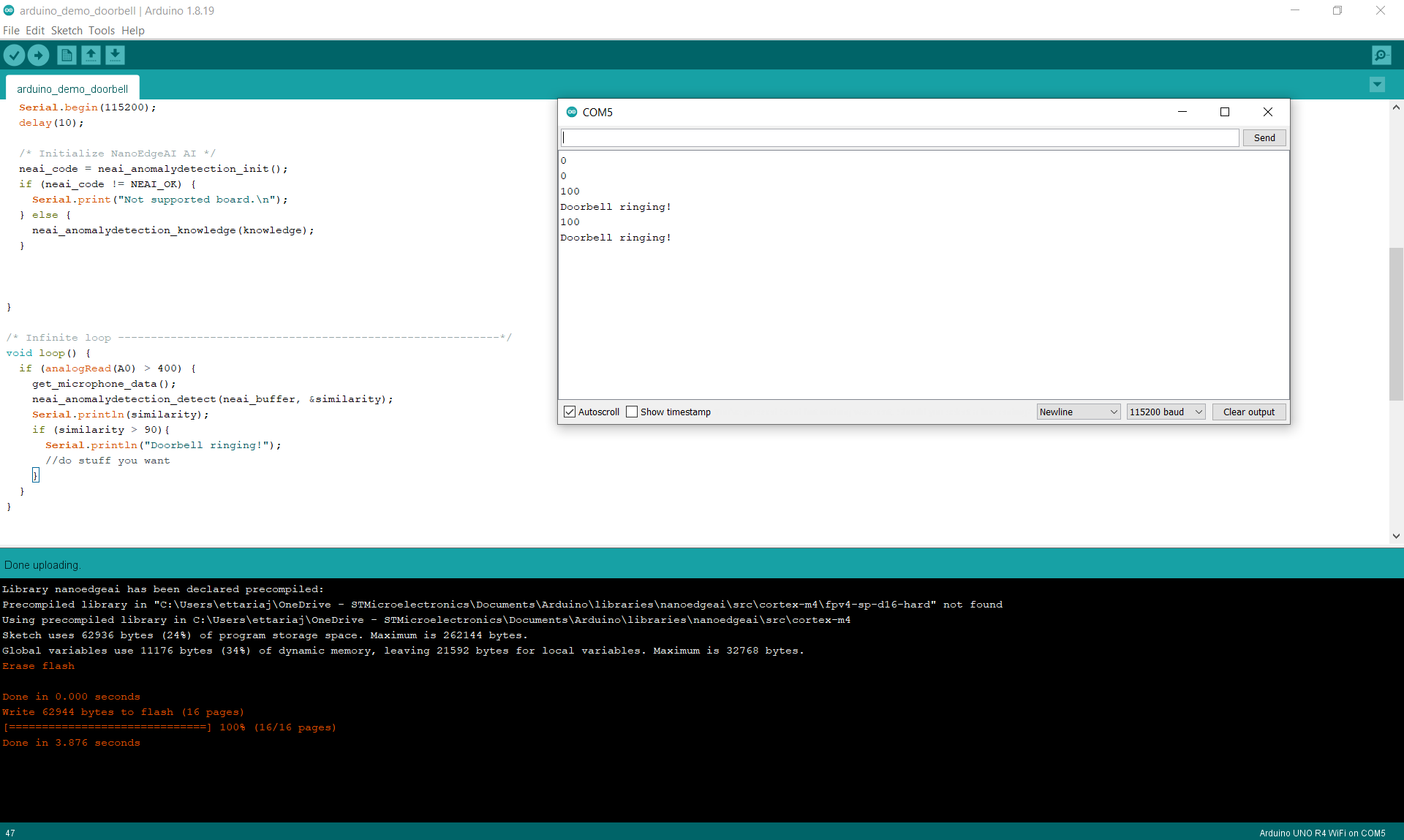Click the 'Serial.begin(115200);' code line

click(x=87, y=107)
